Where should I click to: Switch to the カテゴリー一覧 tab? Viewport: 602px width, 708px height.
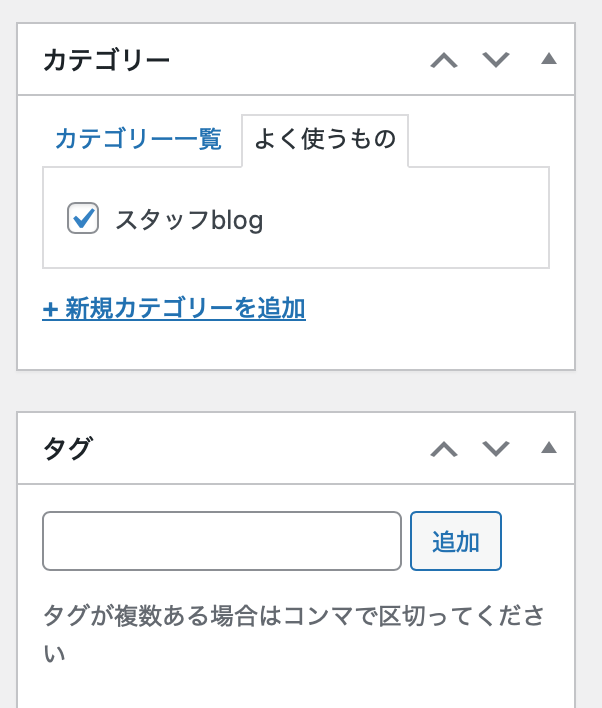[x=138, y=139]
